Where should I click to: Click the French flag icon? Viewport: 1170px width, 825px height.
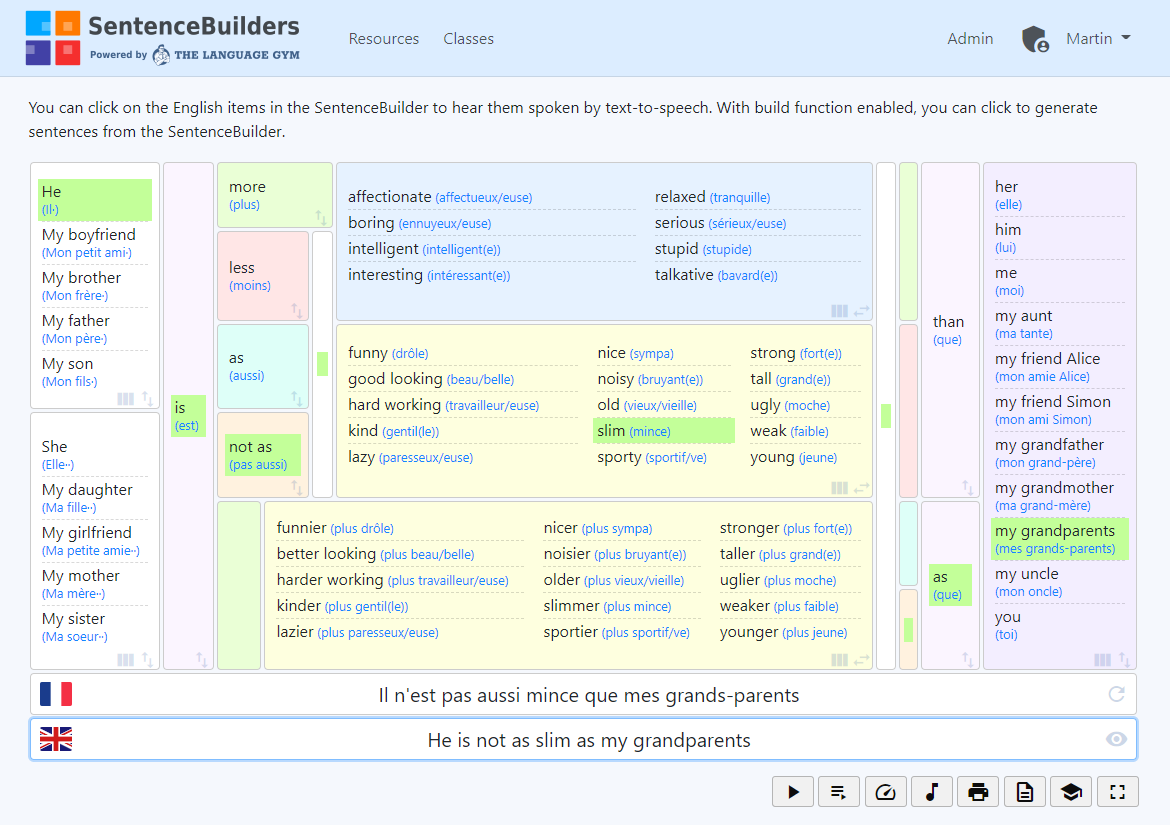pyautogui.click(x=56, y=694)
